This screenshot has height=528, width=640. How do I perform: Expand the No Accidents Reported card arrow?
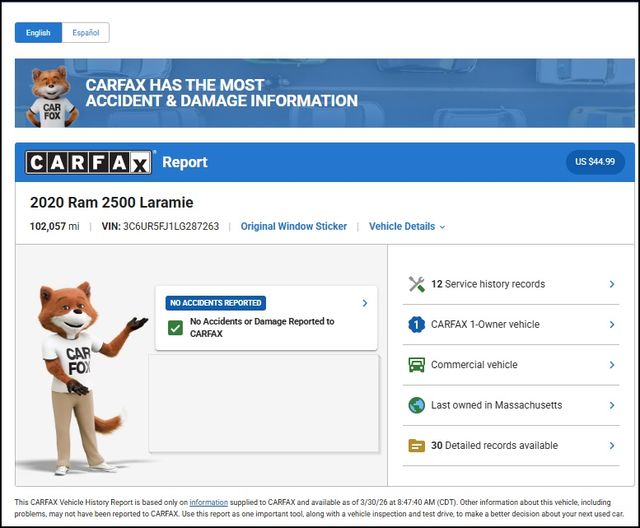[364, 303]
